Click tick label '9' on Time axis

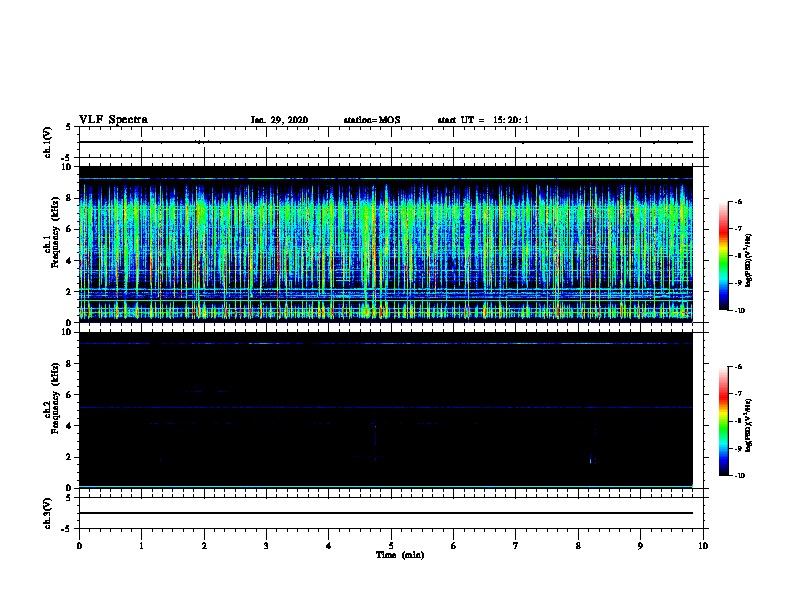tap(640, 546)
